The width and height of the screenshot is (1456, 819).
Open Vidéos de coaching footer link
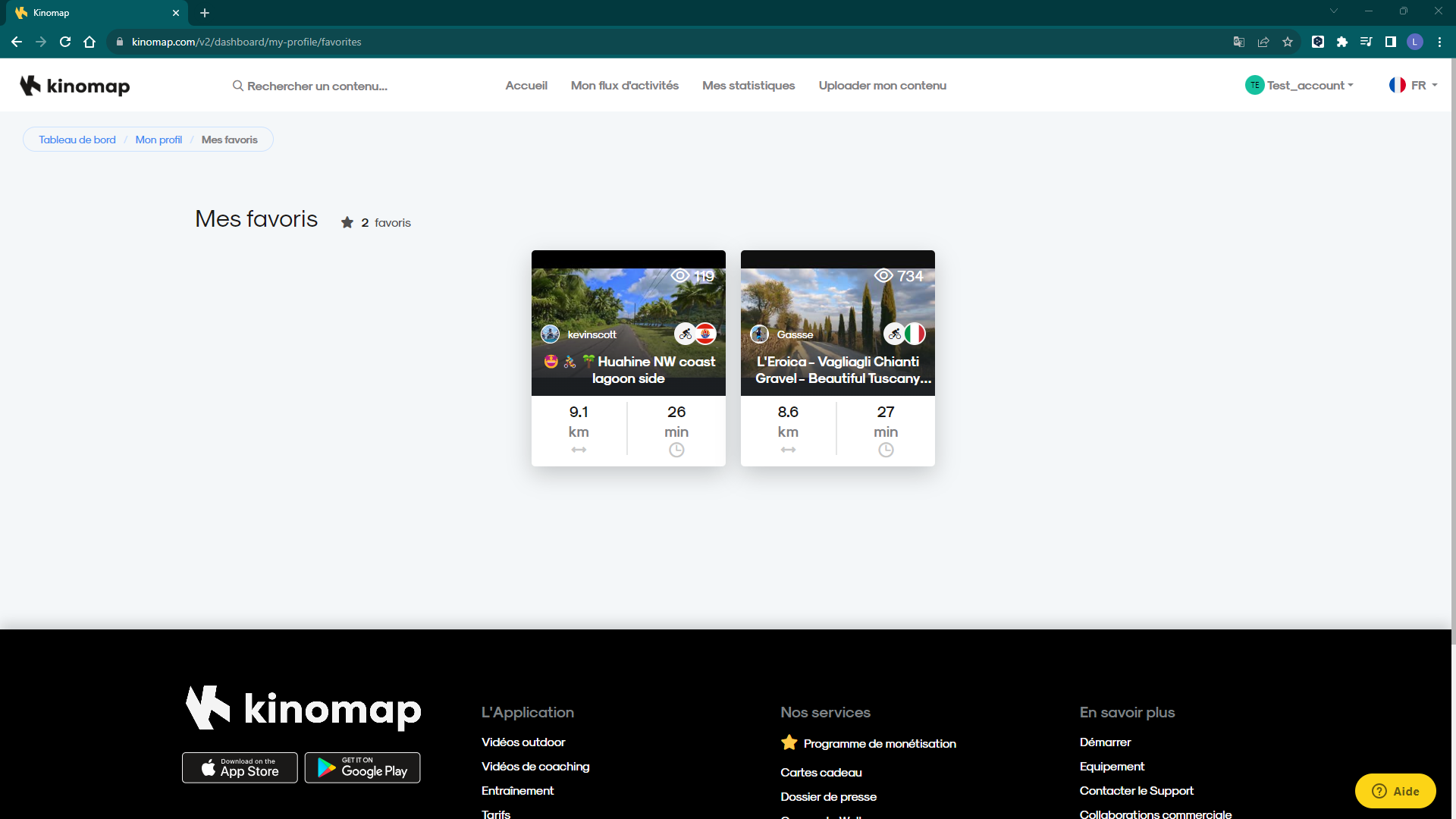pyautogui.click(x=535, y=767)
